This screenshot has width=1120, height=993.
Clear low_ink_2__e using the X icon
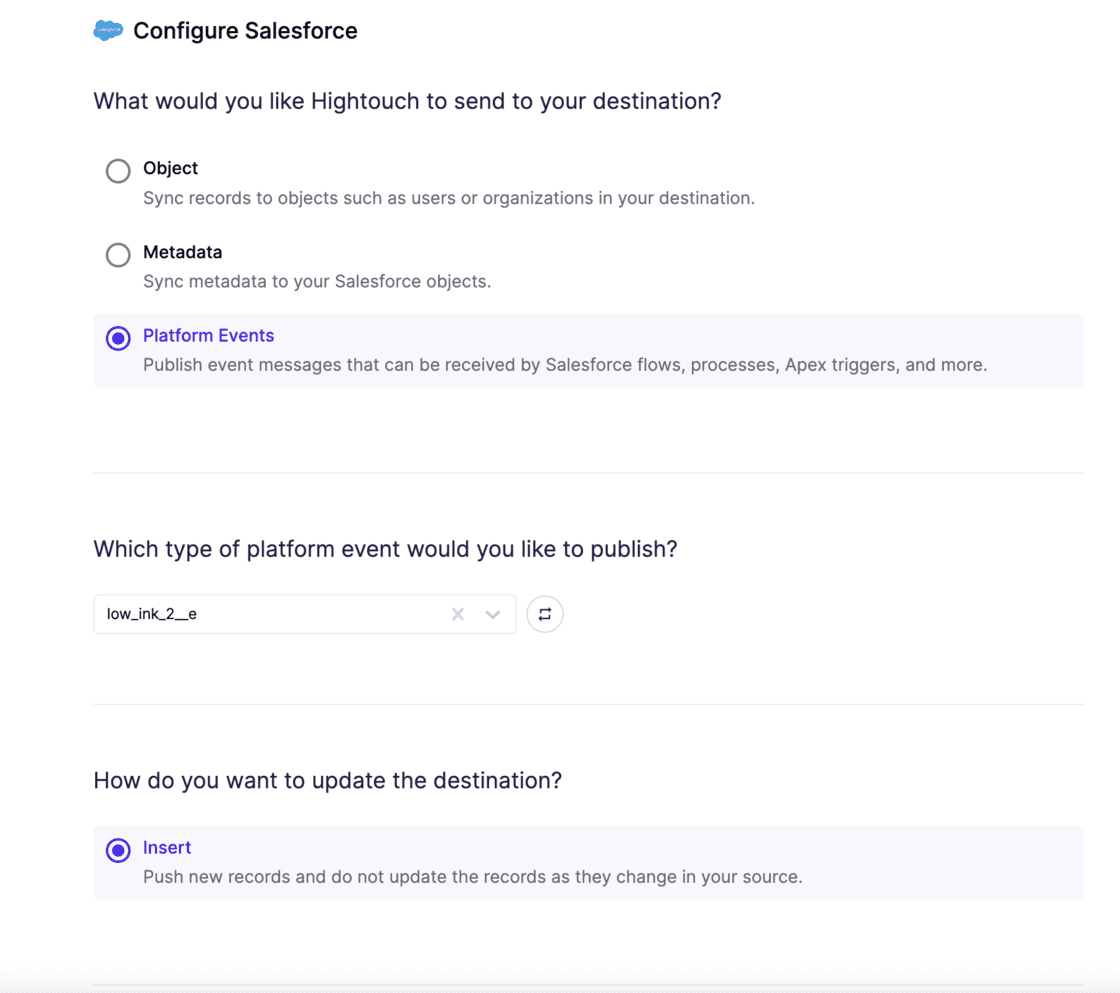pyautogui.click(x=457, y=614)
